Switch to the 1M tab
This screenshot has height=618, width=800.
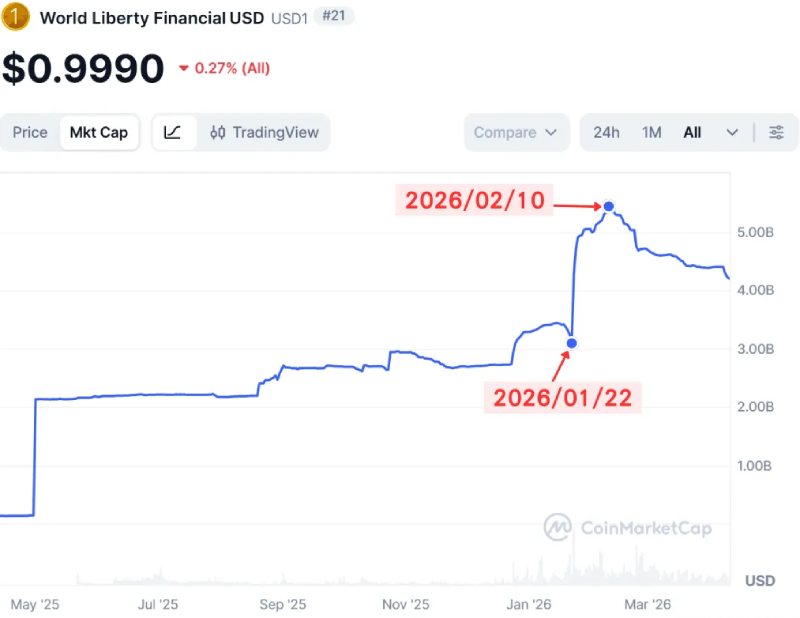[651, 132]
